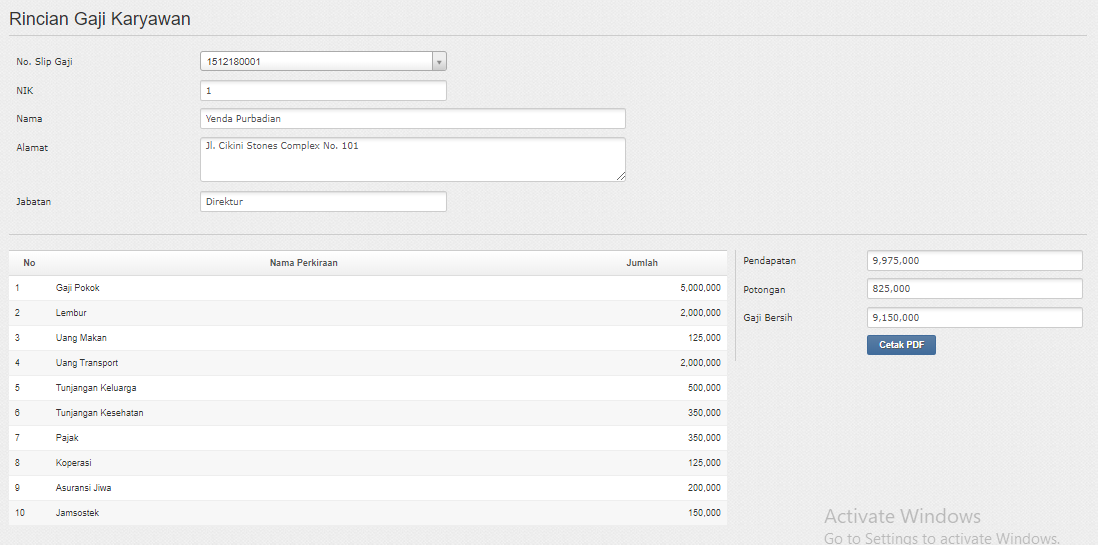Select the Tunjangan Keluarga row name

tap(96, 388)
